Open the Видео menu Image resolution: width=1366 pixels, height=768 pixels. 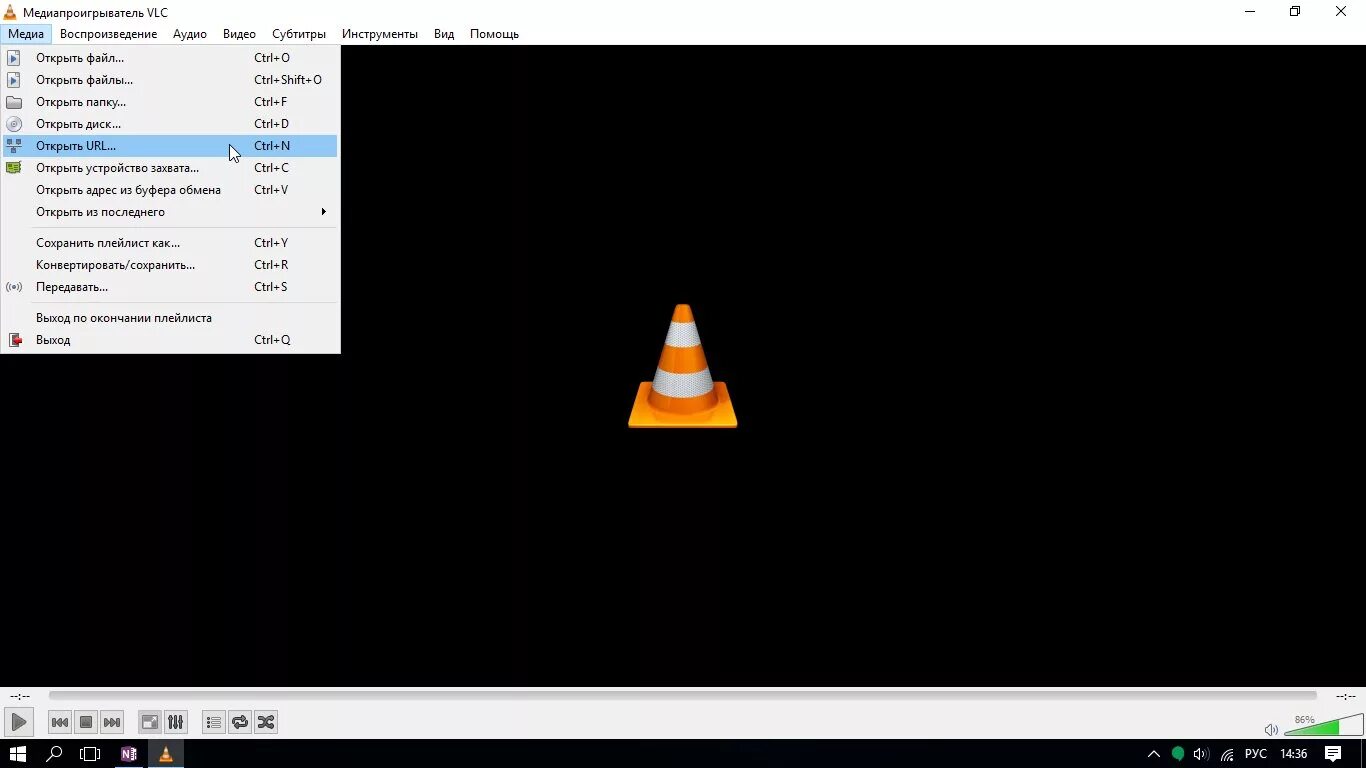(x=239, y=33)
